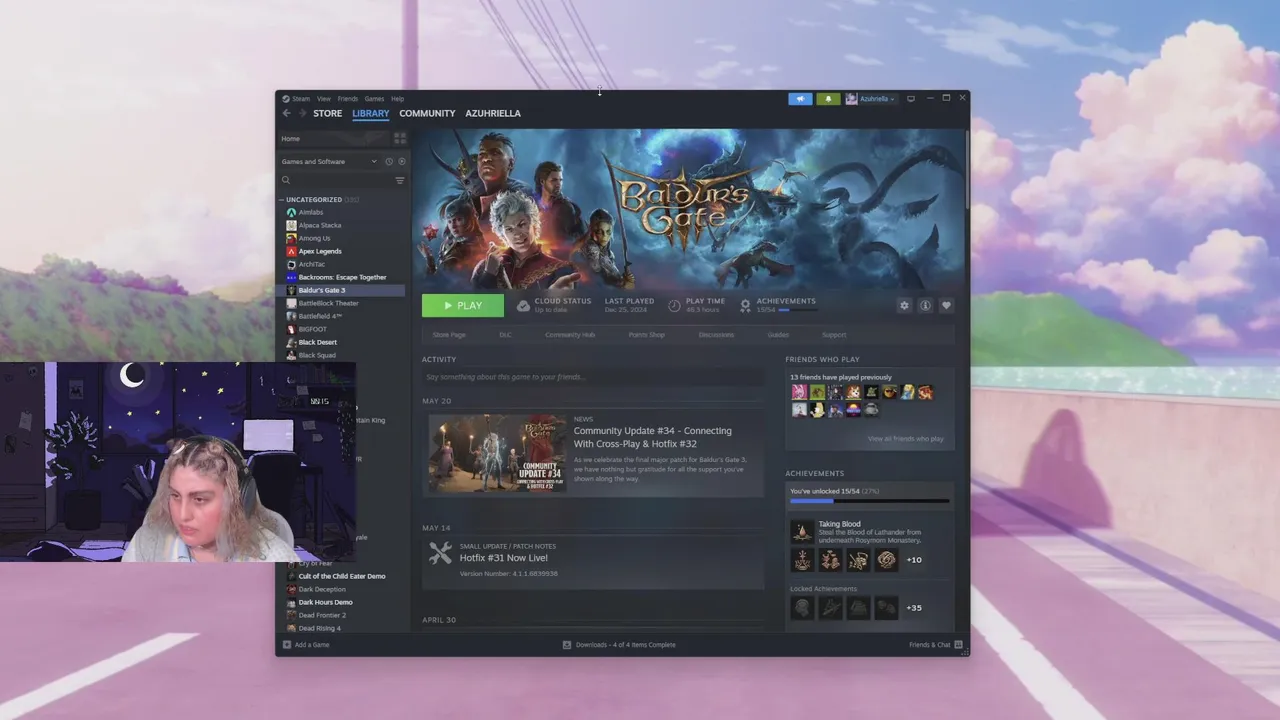This screenshot has height=720, width=1280.
Task: Show +10 more unlocked achievements
Action: click(914, 560)
